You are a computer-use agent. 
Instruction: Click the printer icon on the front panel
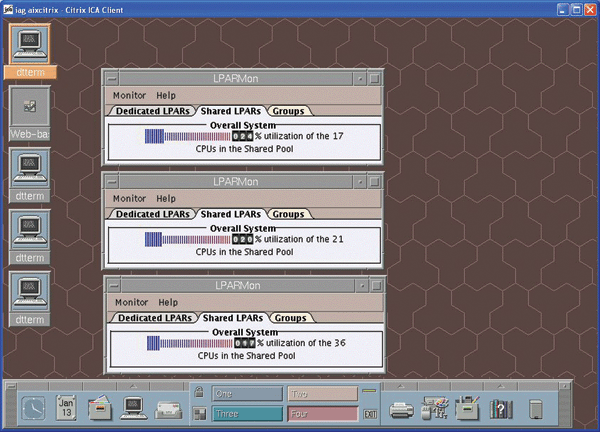pyautogui.click(x=402, y=407)
